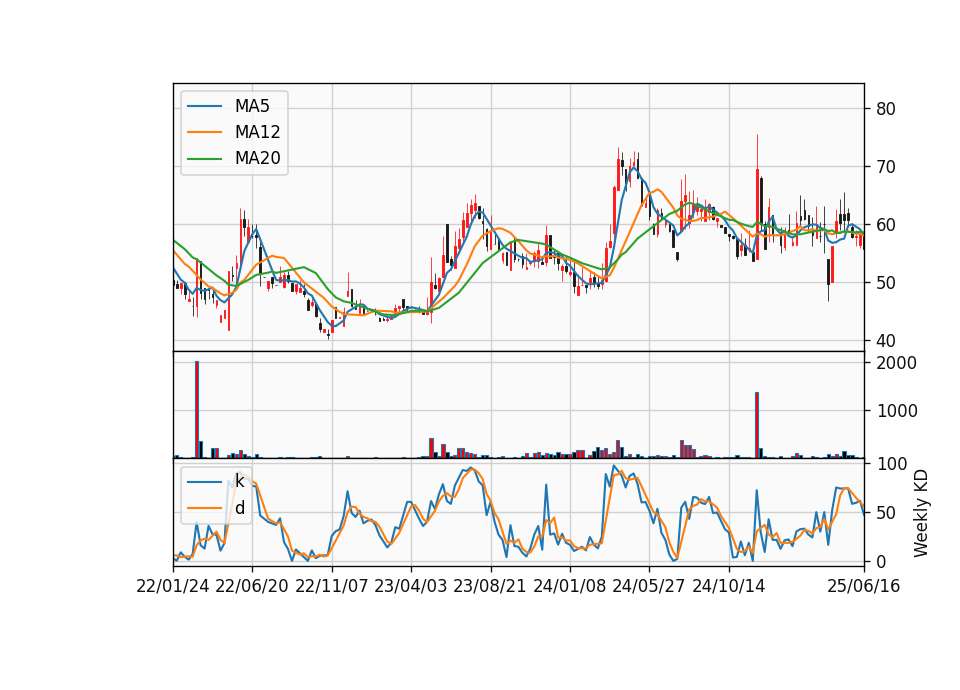The width and height of the screenshot is (960, 690).
Task: Click the 23/08/21 date tick label
Action: (490, 586)
